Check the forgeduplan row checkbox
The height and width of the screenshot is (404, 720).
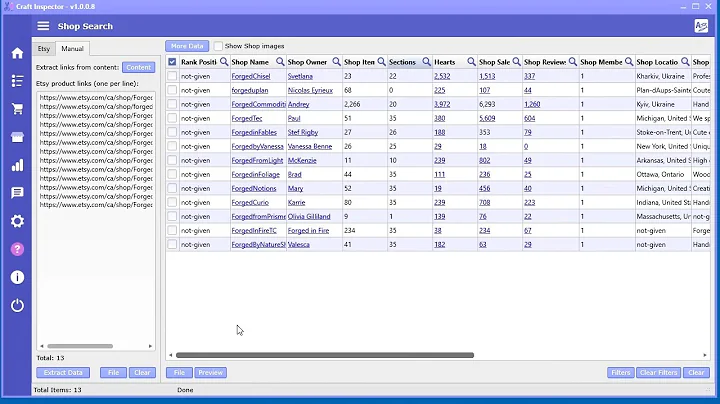pos(172,90)
